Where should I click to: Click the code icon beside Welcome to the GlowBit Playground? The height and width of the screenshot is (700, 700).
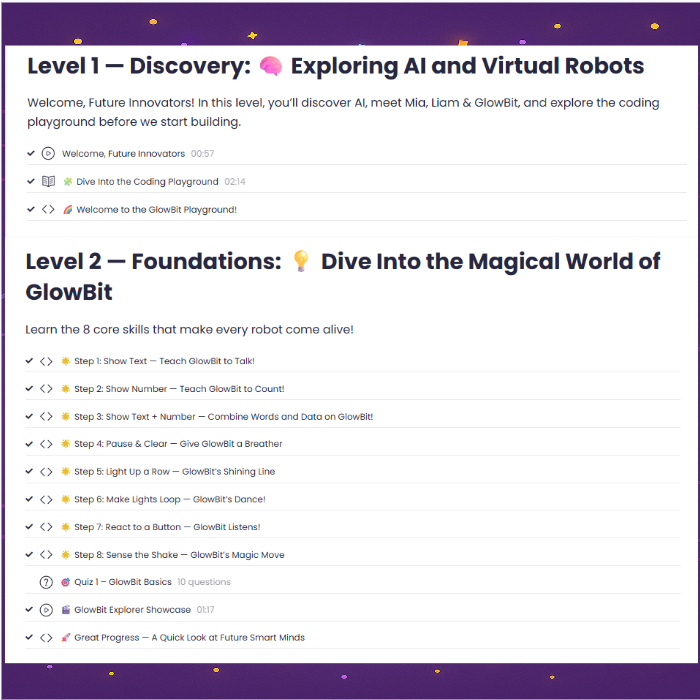coord(47,210)
